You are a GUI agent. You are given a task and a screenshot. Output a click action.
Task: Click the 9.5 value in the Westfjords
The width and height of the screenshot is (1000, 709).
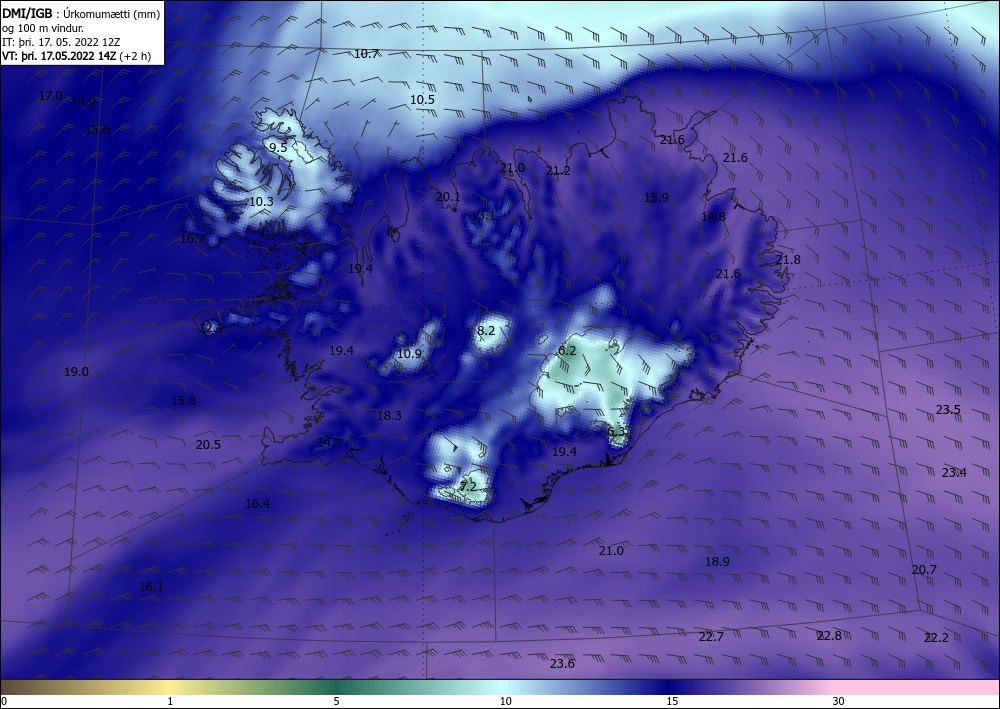click(x=278, y=148)
